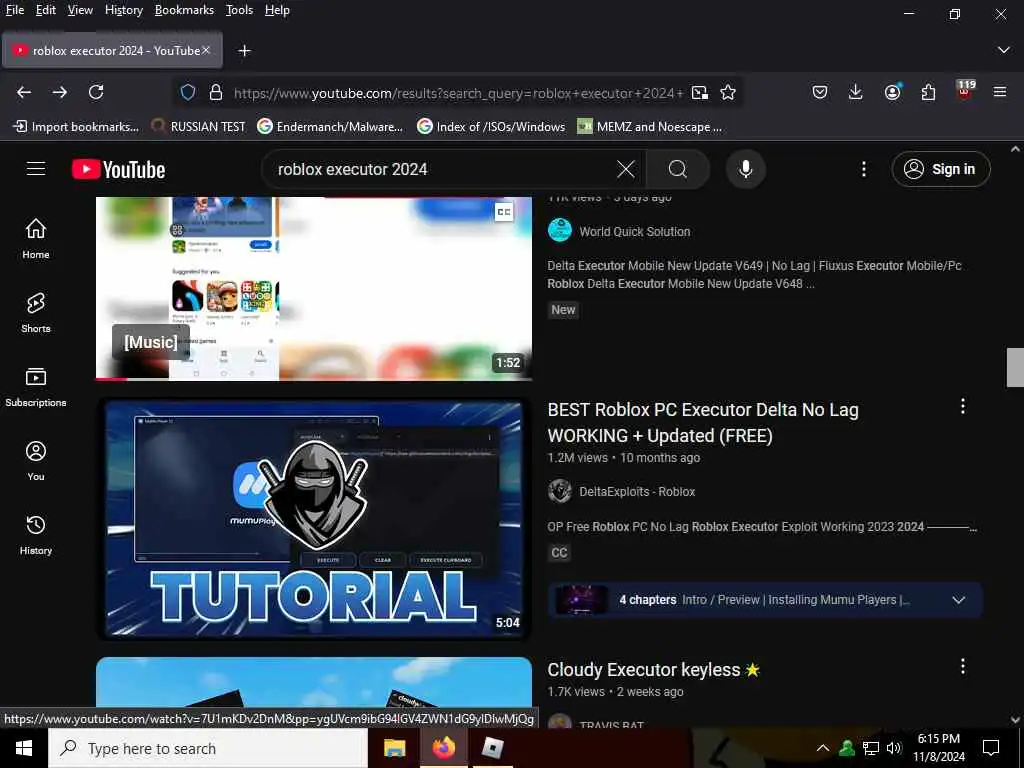Open the File menu

(15, 10)
